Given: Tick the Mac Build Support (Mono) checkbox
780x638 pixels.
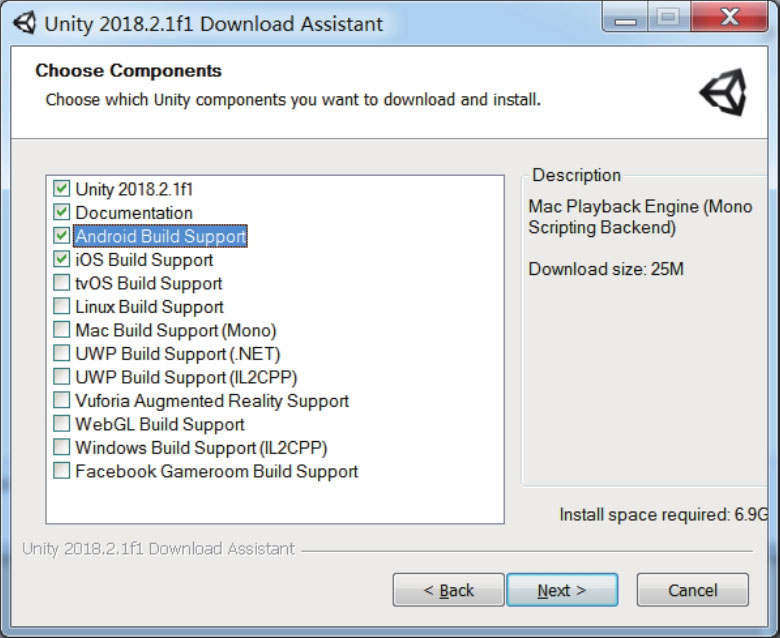Looking at the screenshot, I should [x=61, y=330].
